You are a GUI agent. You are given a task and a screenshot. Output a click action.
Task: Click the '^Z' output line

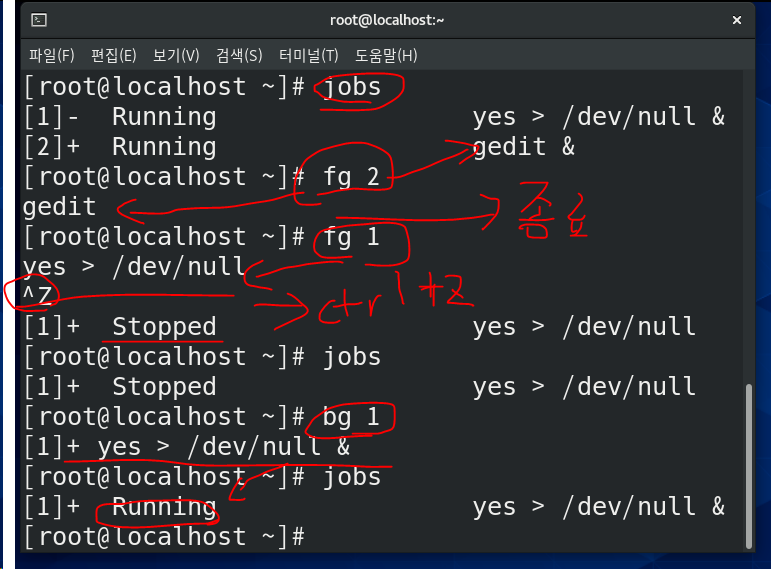(x=37, y=297)
